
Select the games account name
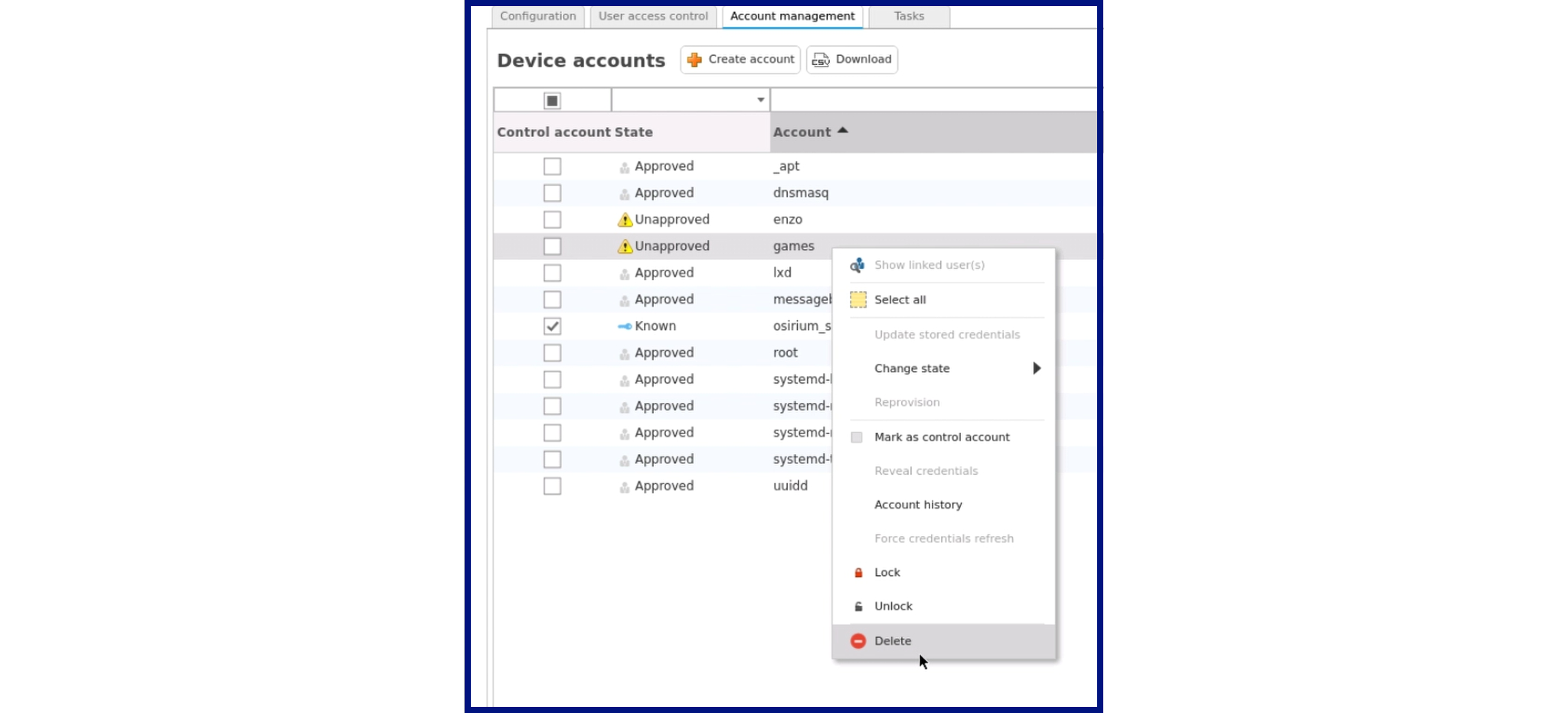[x=794, y=247]
